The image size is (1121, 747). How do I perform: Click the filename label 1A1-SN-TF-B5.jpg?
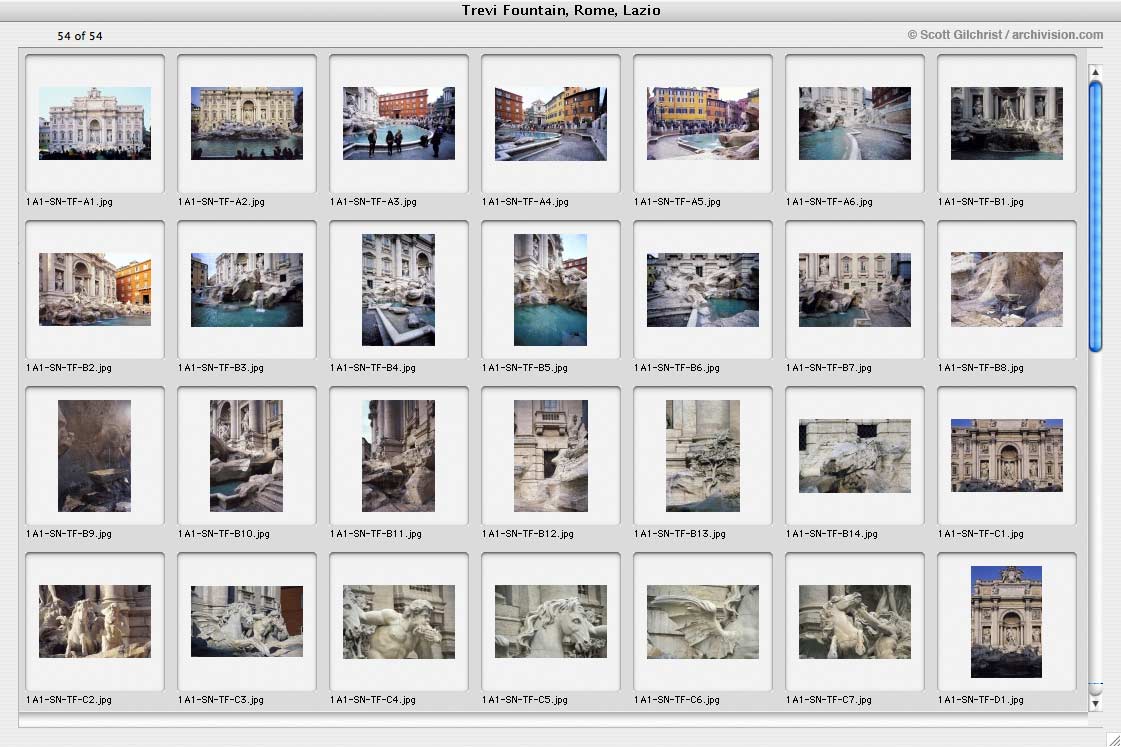(525, 367)
